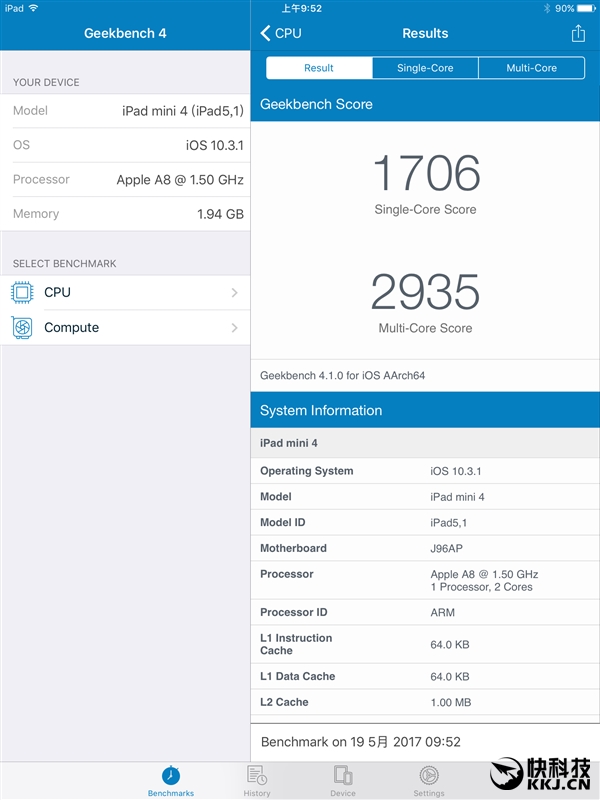
Task: Tap the share icon in top right
Action: point(578,34)
